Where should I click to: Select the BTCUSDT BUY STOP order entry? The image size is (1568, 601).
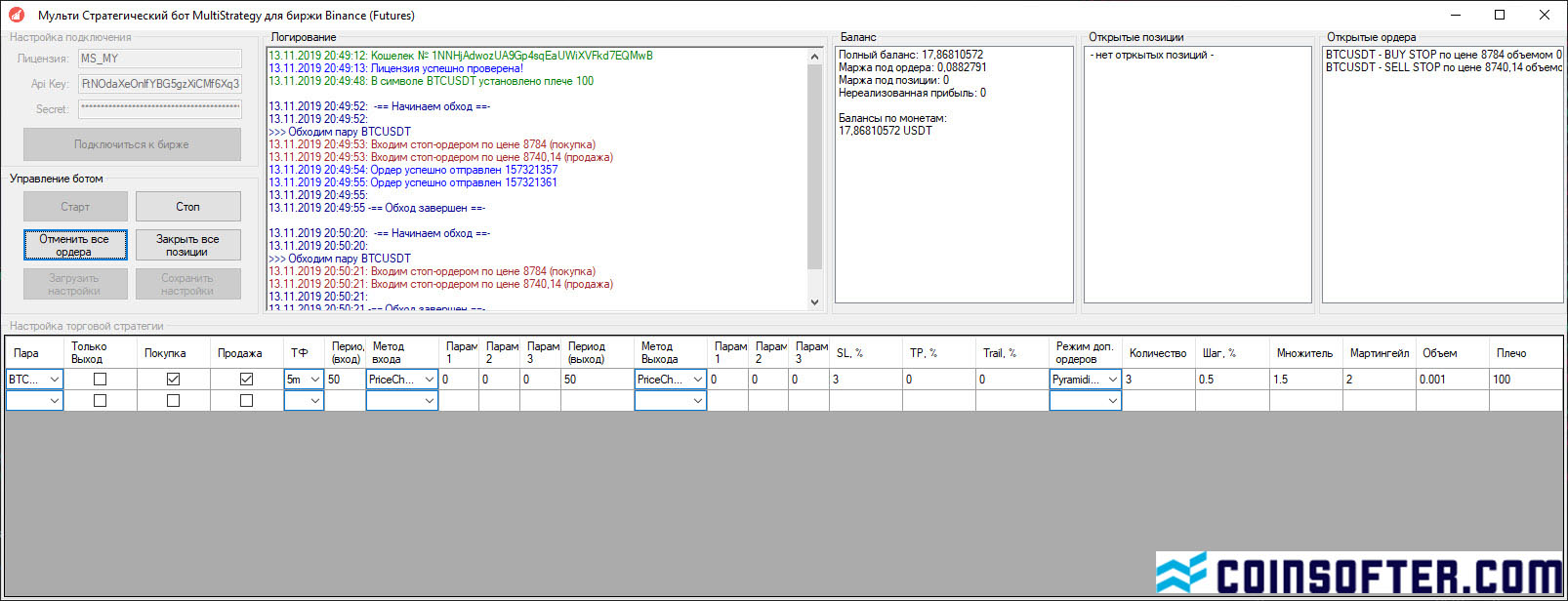tap(1444, 55)
